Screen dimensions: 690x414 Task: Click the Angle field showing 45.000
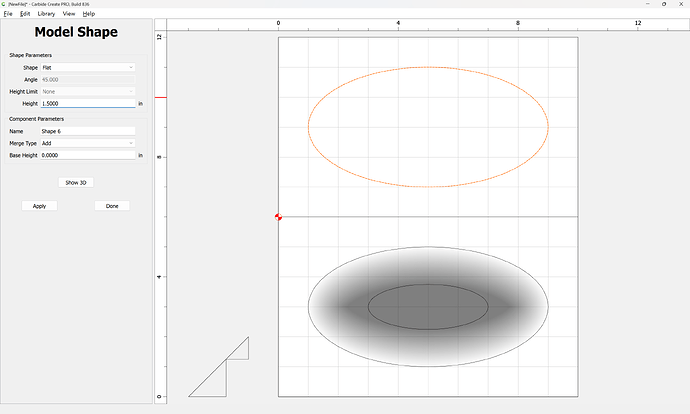tap(87, 79)
